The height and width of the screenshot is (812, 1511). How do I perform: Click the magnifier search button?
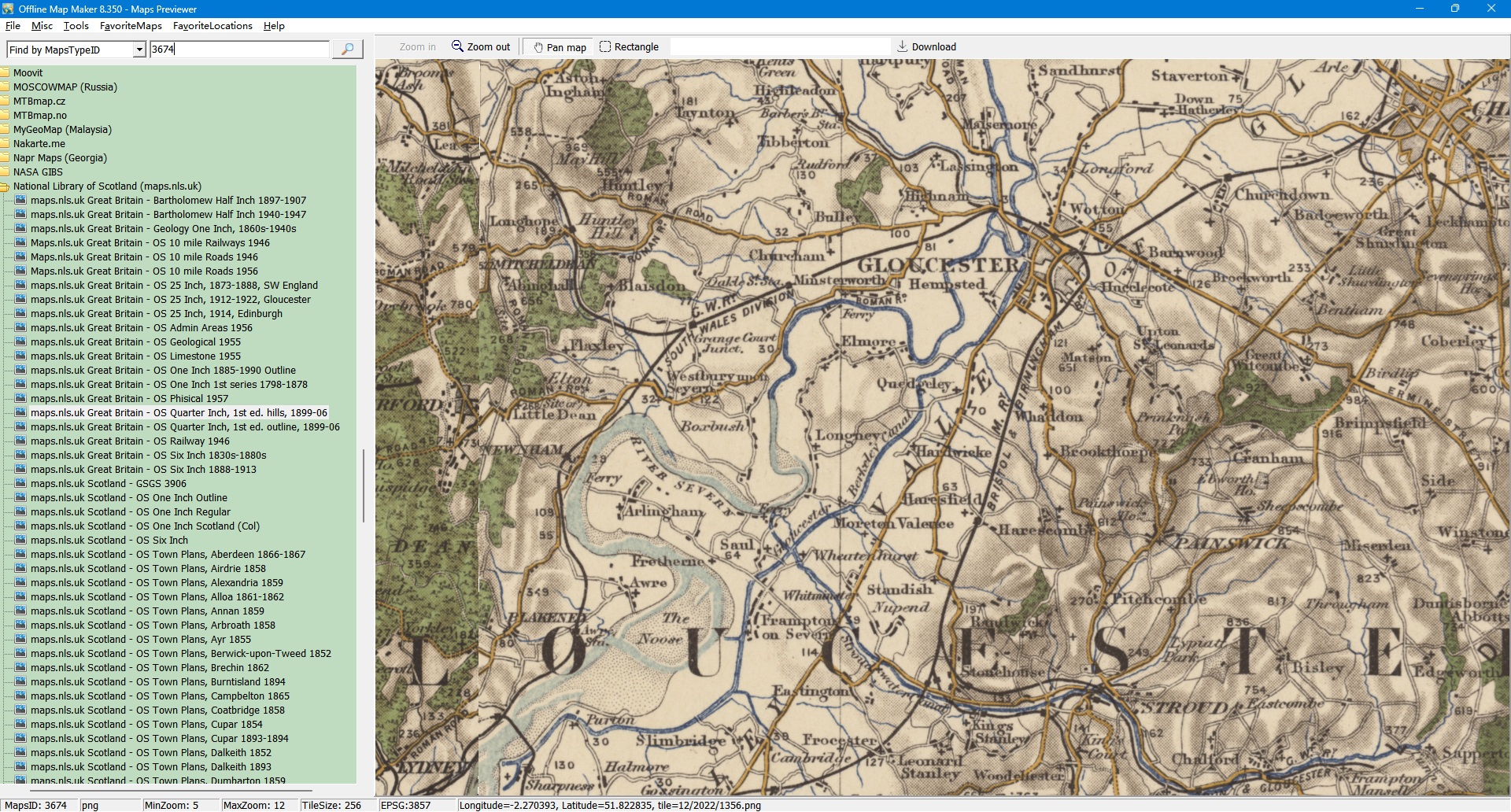point(347,49)
